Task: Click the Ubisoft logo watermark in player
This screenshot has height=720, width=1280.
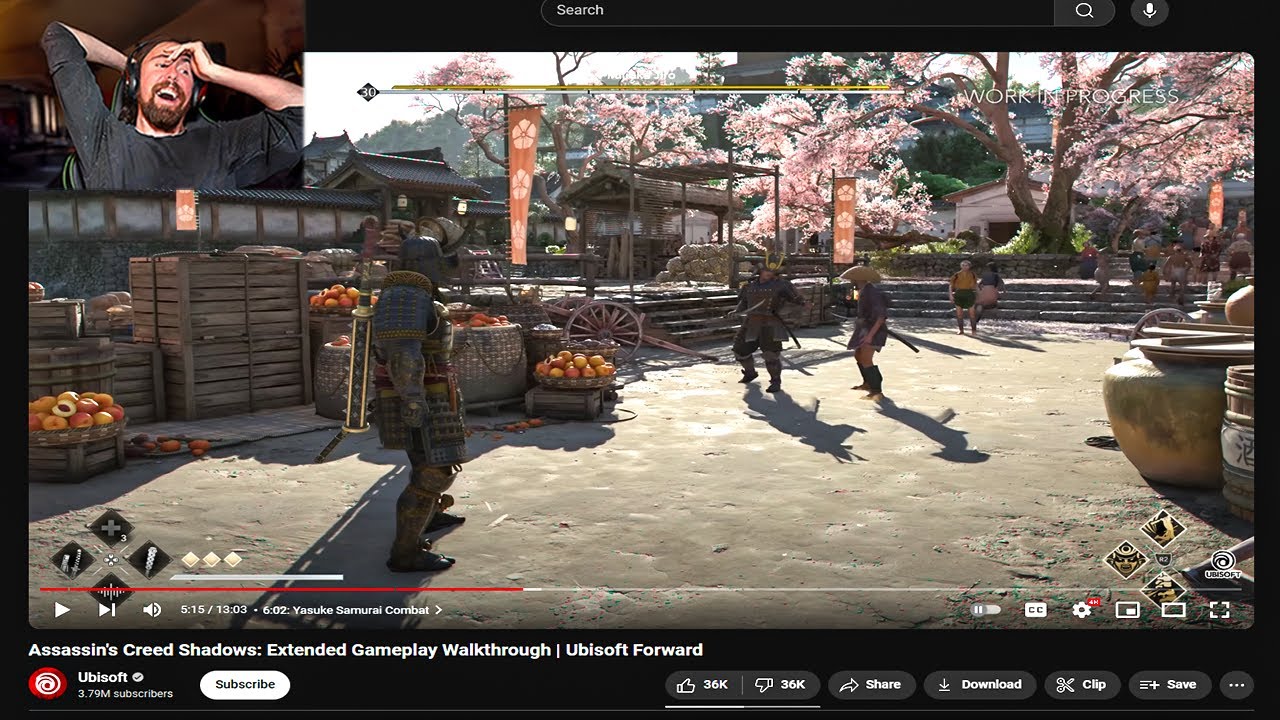Action: (x=1222, y=564)
